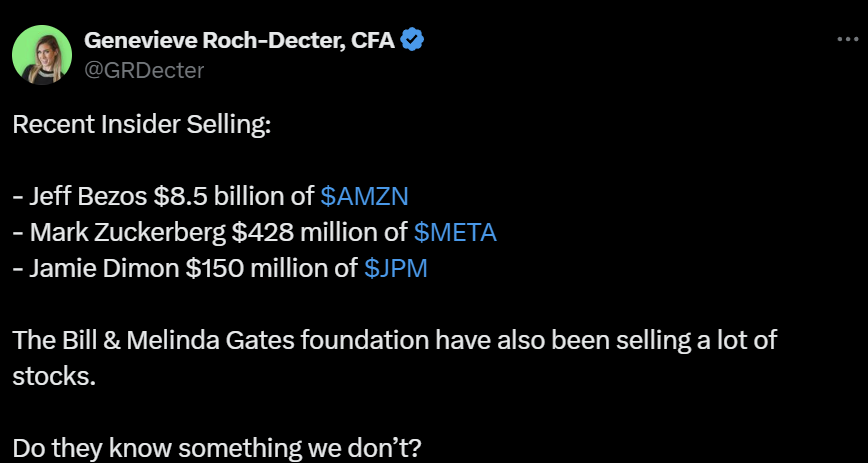Viewport: 868px width, 463px height.
Task: Open Genevieve Roch-Decter's profile picture
Action: pyautogui.click(x=42, y=55)
